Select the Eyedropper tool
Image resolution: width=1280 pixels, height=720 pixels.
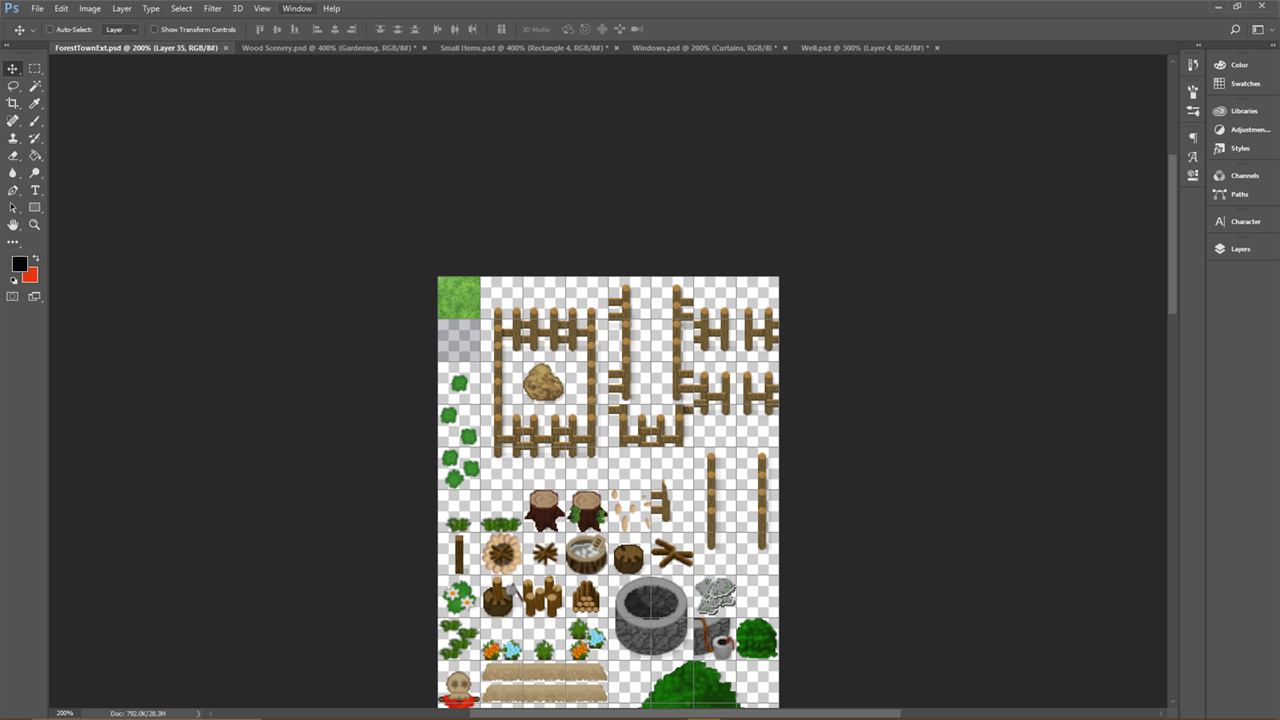(35, 103)
